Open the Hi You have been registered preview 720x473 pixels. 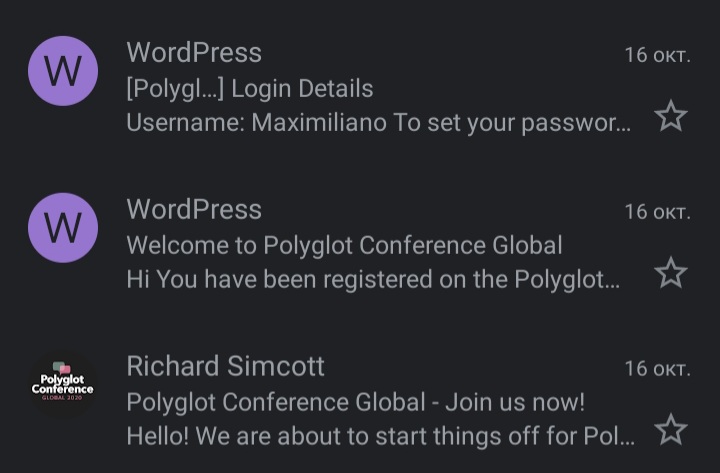pyautogui.click(x=373, y=280)
